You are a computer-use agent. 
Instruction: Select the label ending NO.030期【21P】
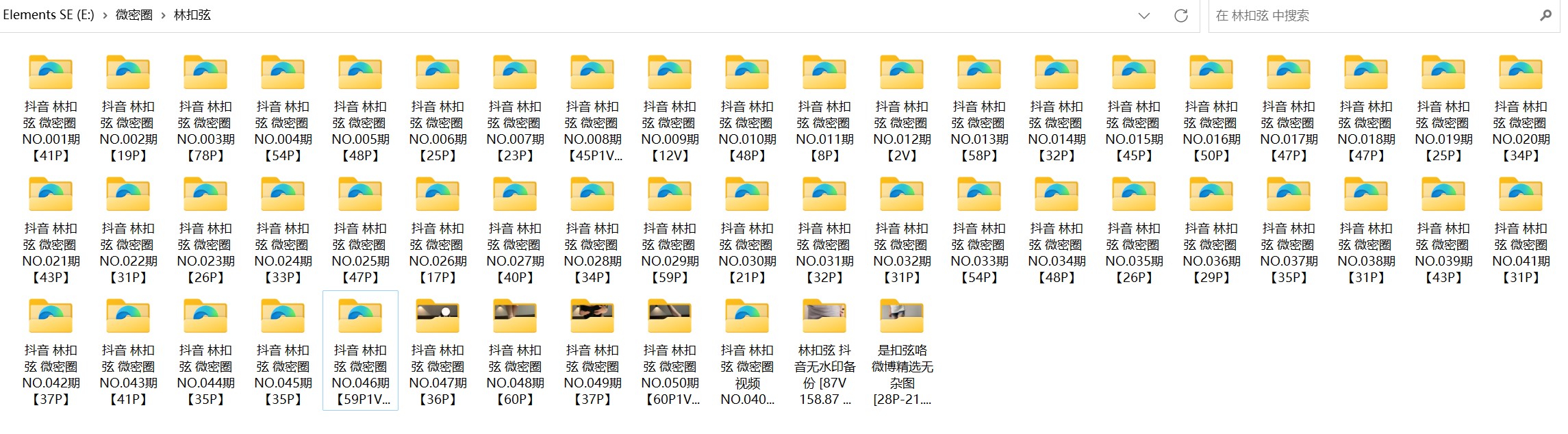[748, 253]
